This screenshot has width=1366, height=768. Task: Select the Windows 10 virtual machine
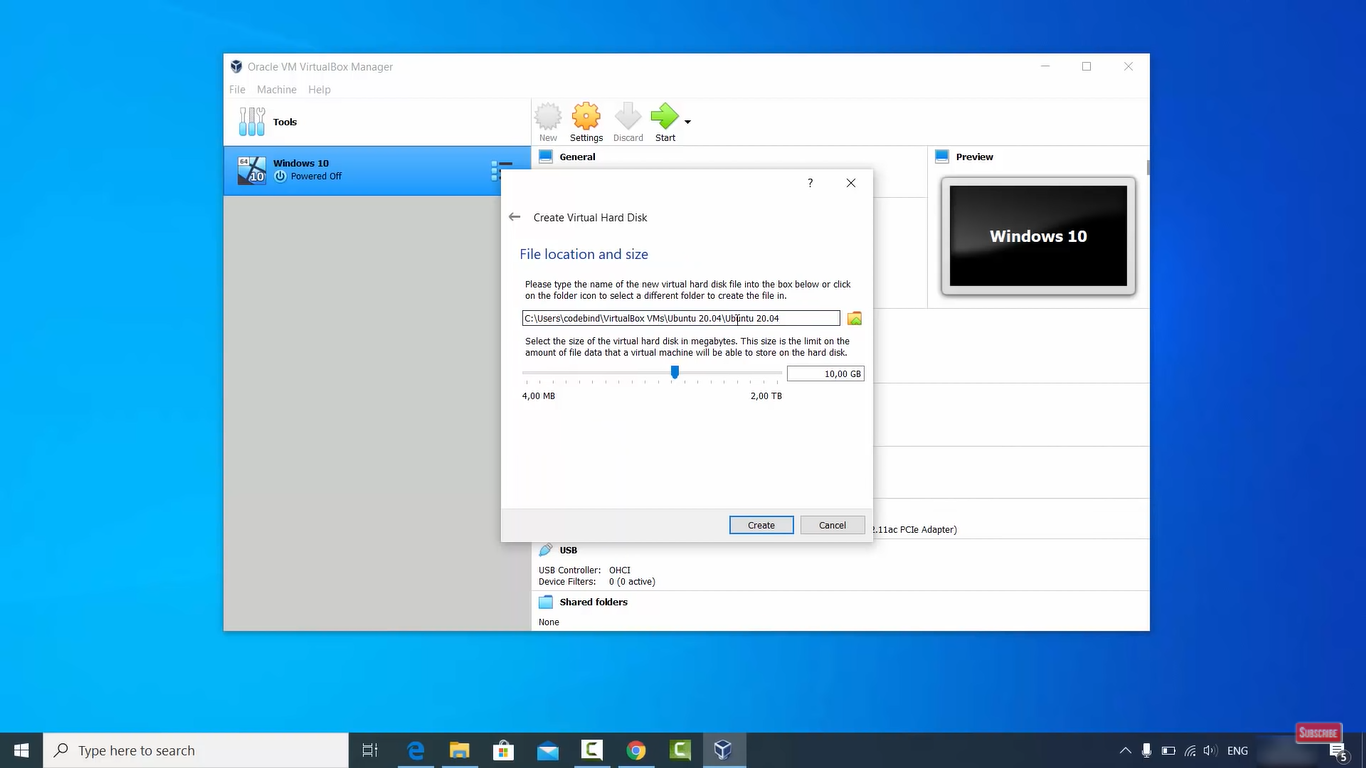click(376, 170)
